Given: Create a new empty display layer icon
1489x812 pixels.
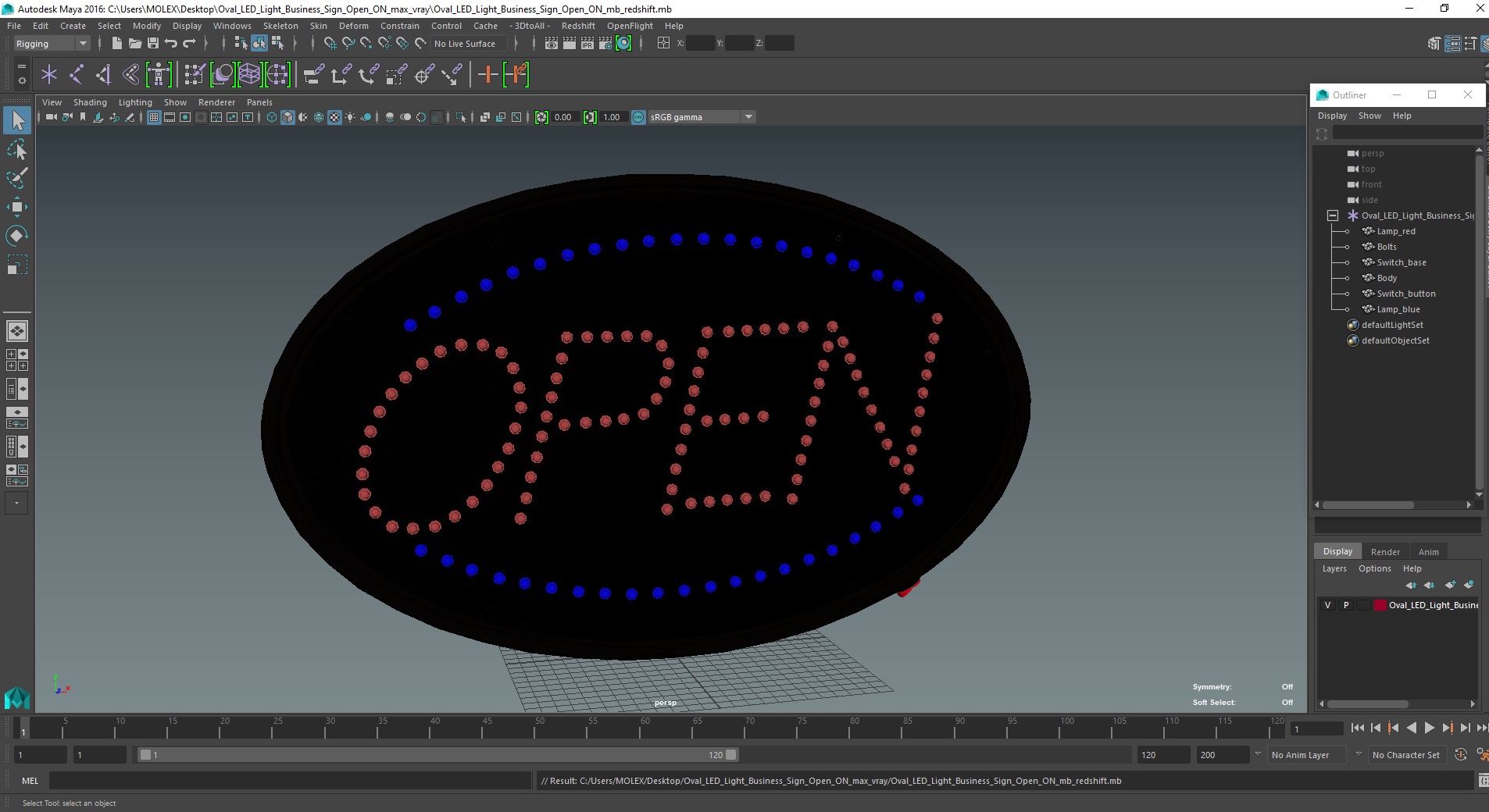Looking at the screenshot, I should (1451, 585).
